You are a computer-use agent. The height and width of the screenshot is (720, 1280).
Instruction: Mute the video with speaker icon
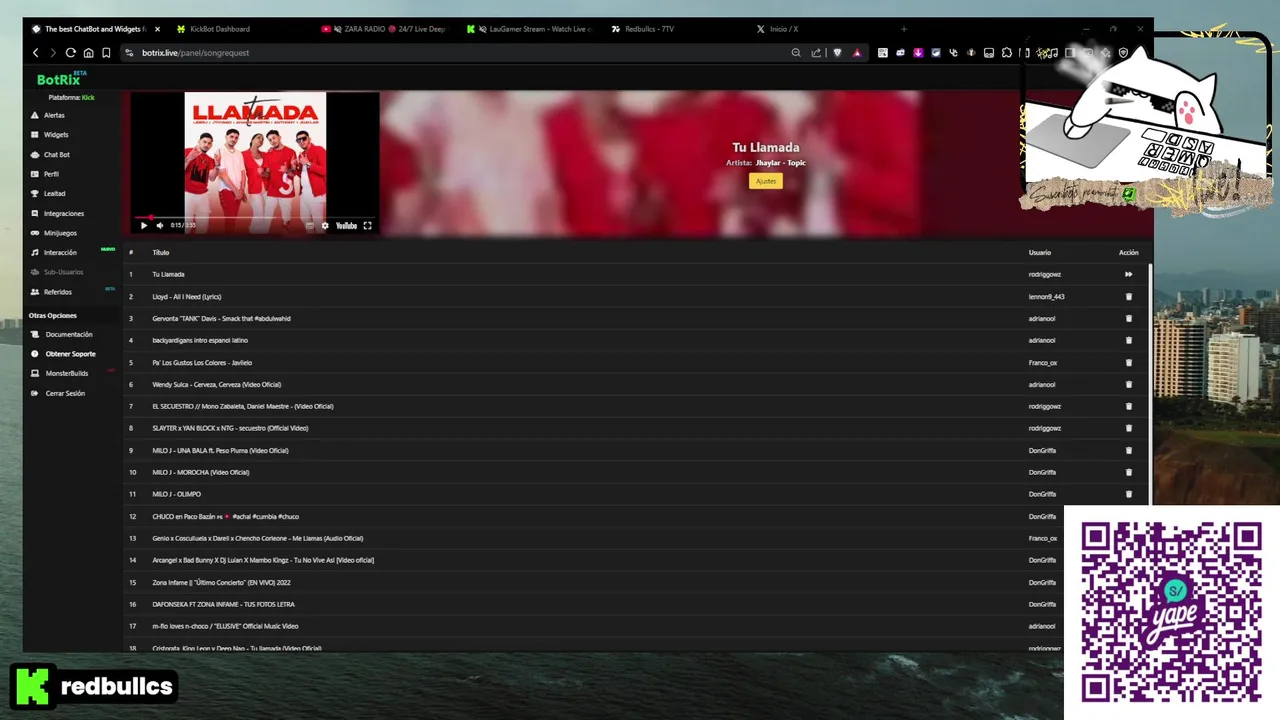coord(160,226)
